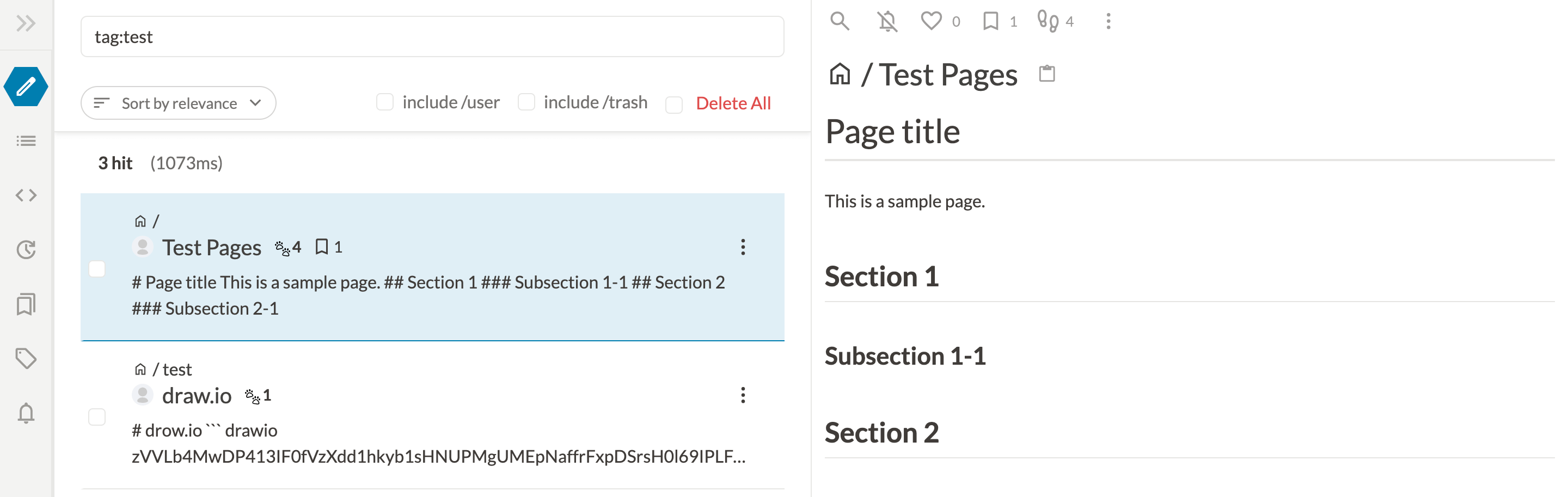Image resolution: width=1568 pixels, height=497 pixels.
Task: Open the Sort by relevance dropdown
Action: (179, 103)
